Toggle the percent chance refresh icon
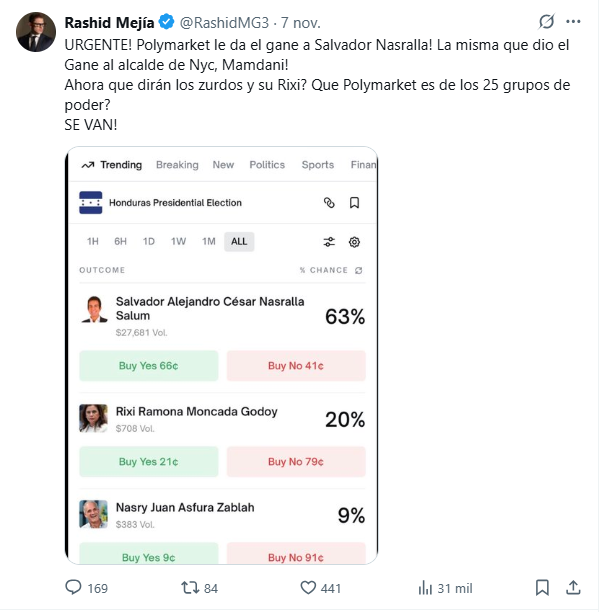601x612 pixels. tap(359, 270)
